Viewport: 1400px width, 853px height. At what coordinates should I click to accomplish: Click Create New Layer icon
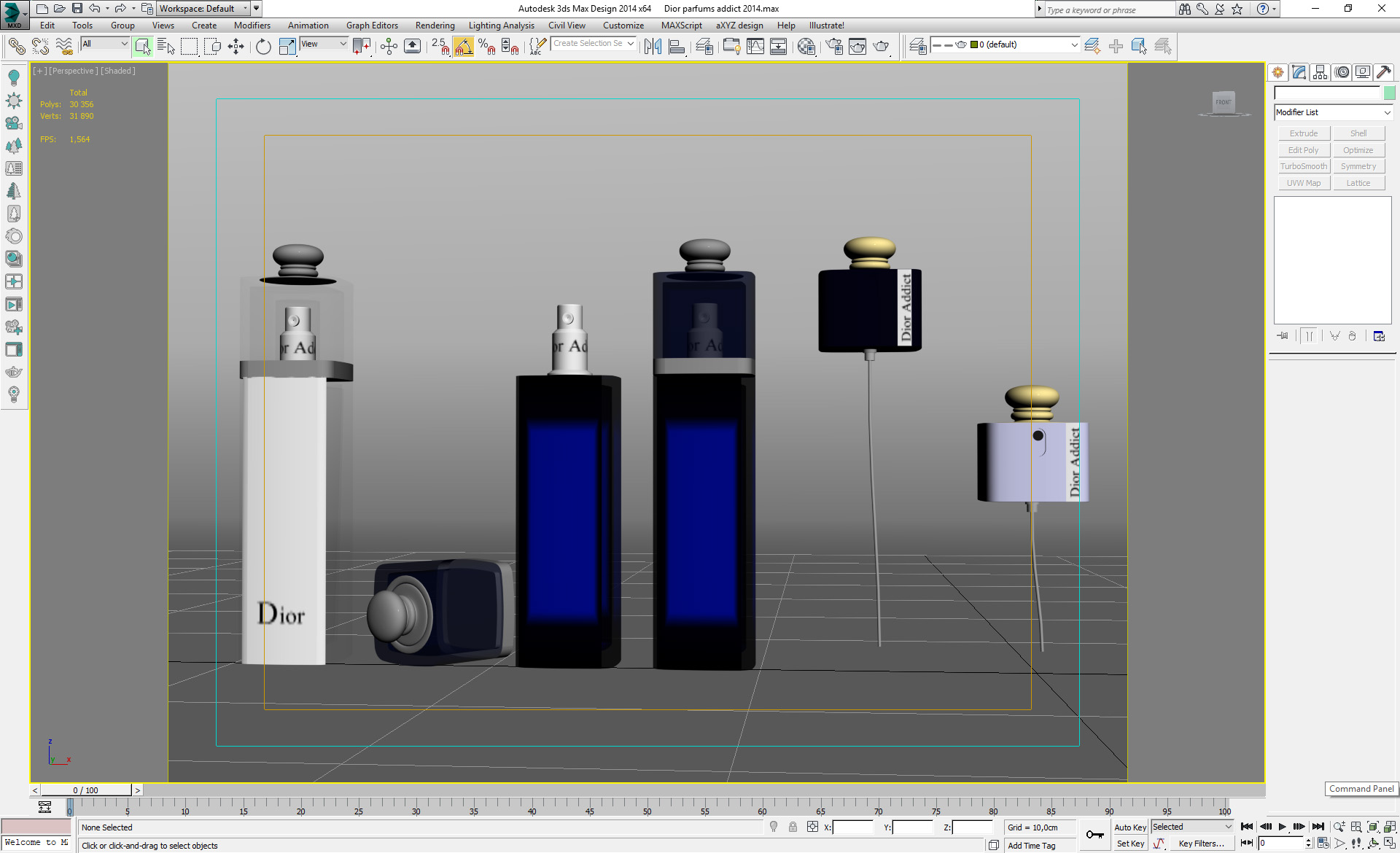[1092, 47]
